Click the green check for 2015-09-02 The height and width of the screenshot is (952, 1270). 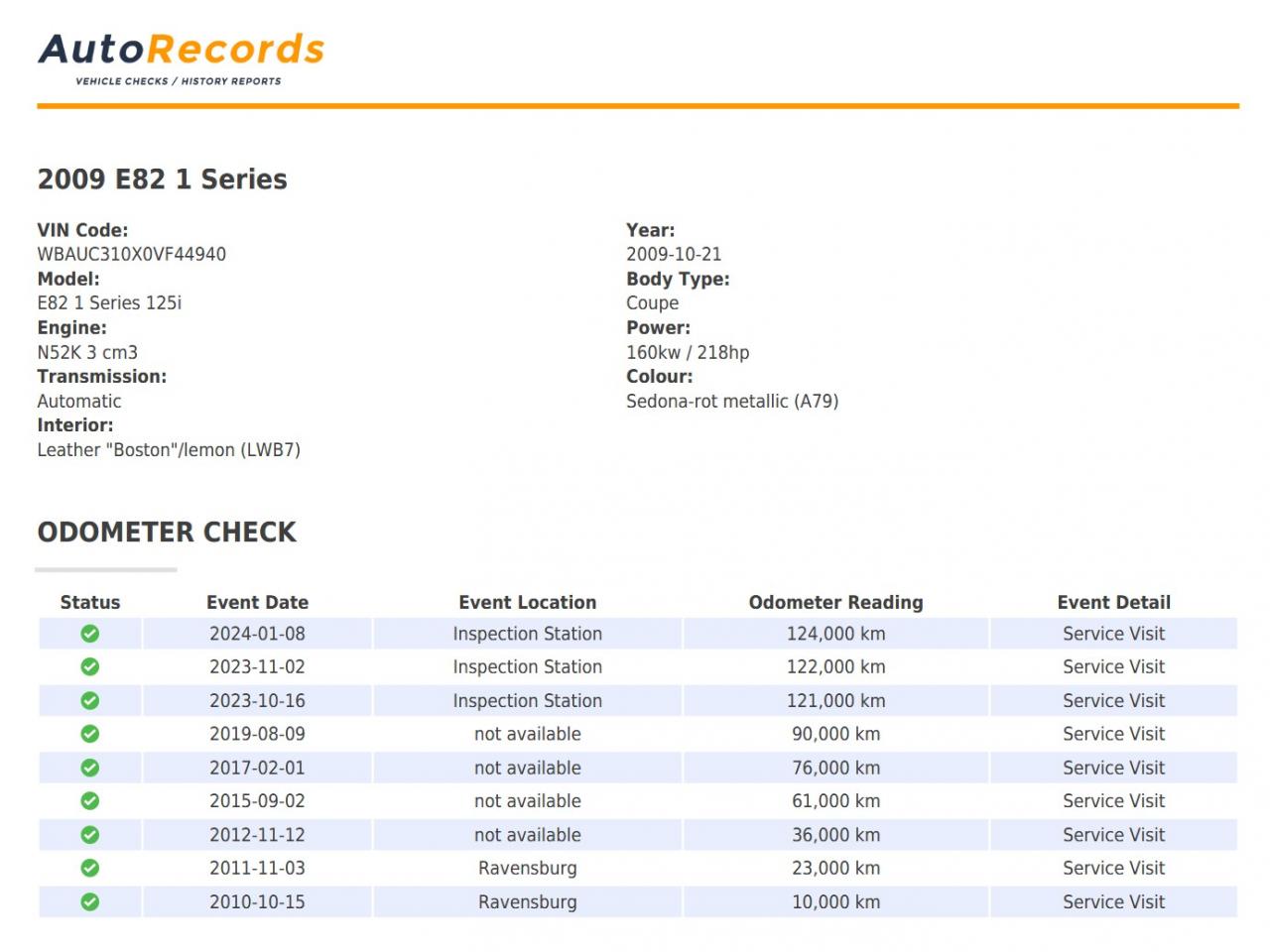(90, 800)
